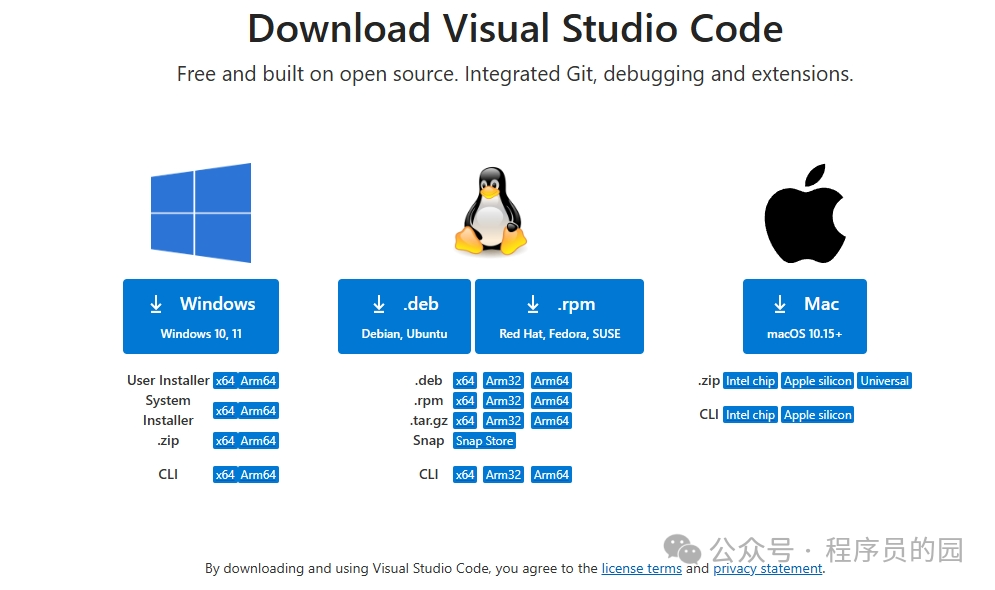Viewport: 995px width, 590px height.
Task: Download the Windows 10, 11 installer
Action: click(x=201, y=316)
